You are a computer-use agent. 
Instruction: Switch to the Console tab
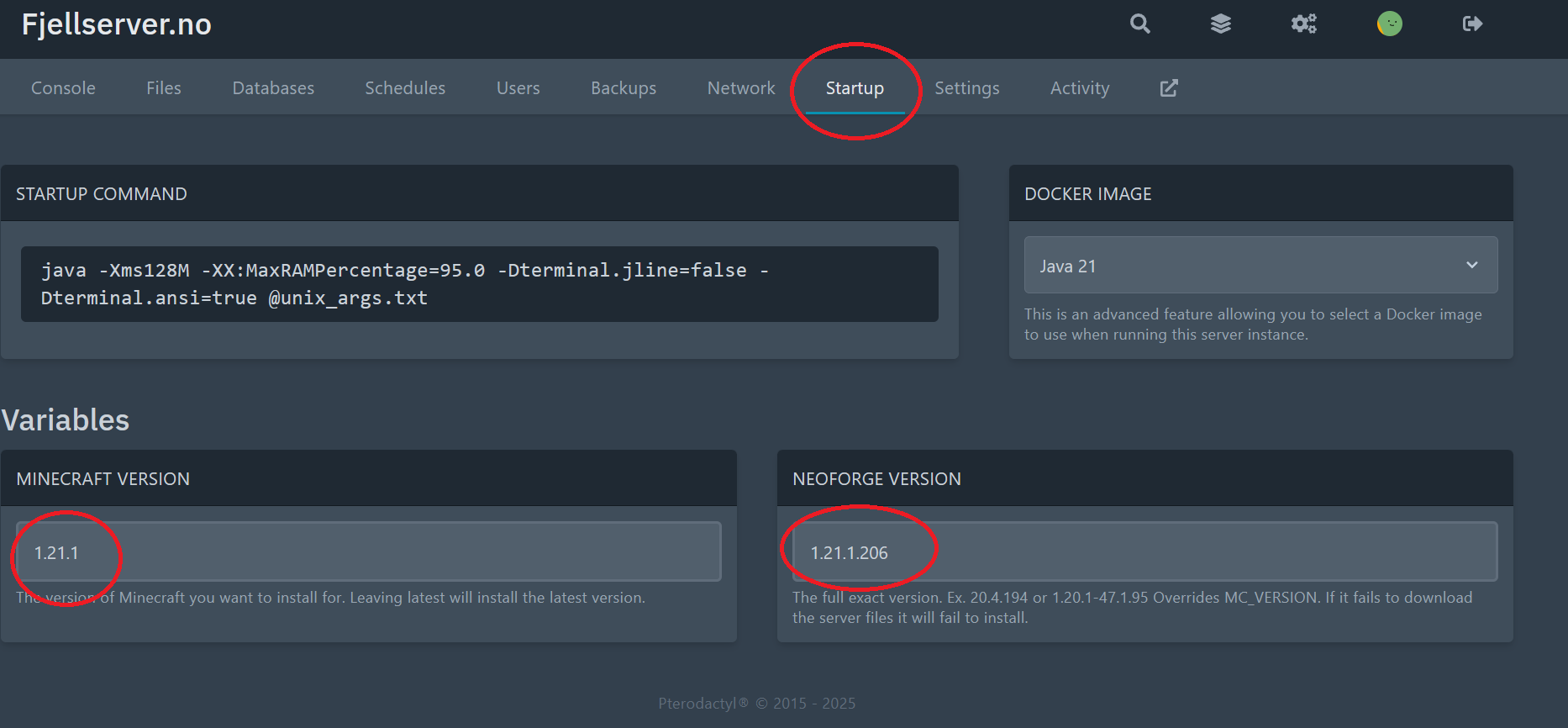63,87
